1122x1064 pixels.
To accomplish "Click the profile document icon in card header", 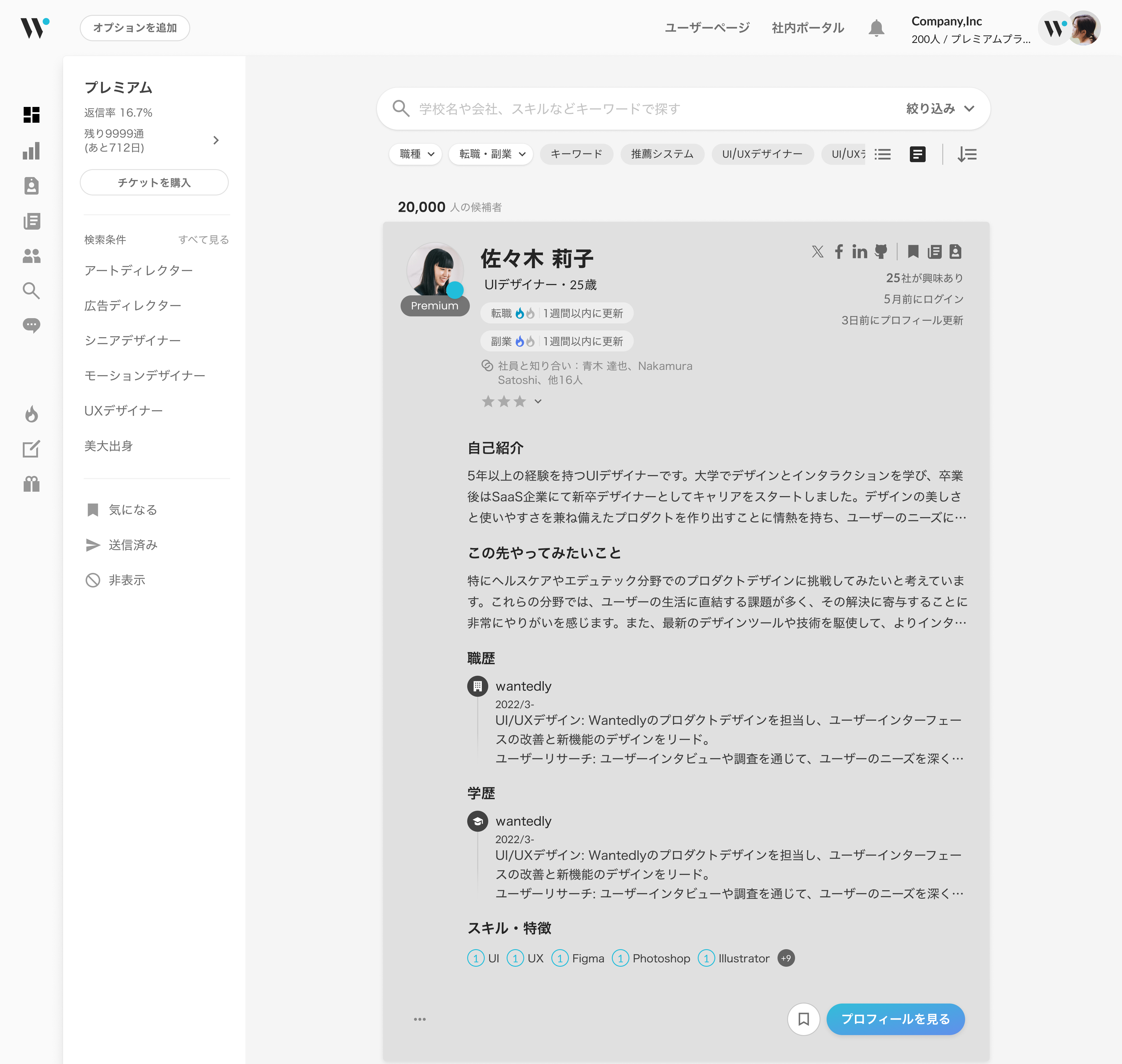I will click(x=955, y=251).
